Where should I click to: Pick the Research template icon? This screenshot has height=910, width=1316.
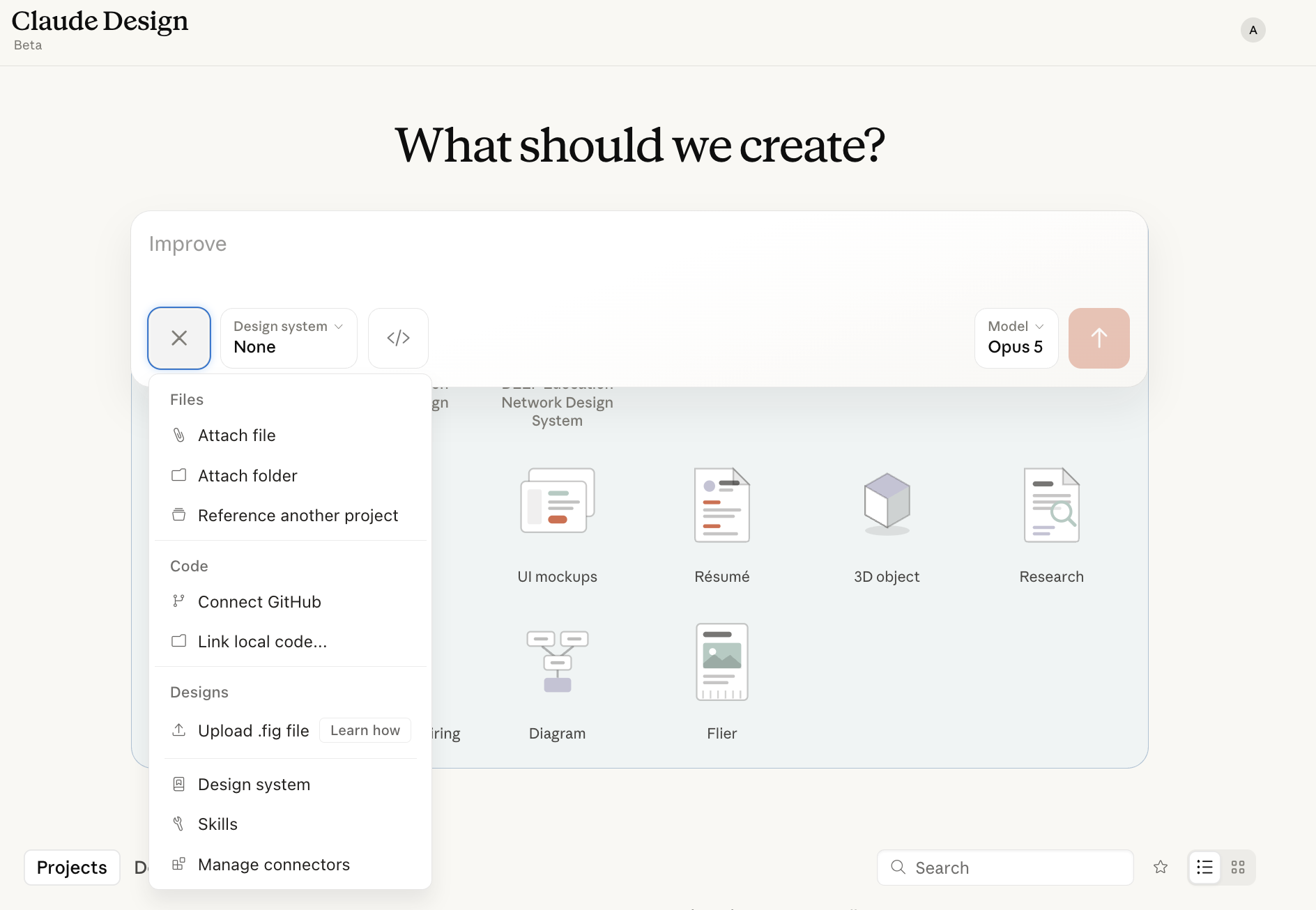[1051, 504]
